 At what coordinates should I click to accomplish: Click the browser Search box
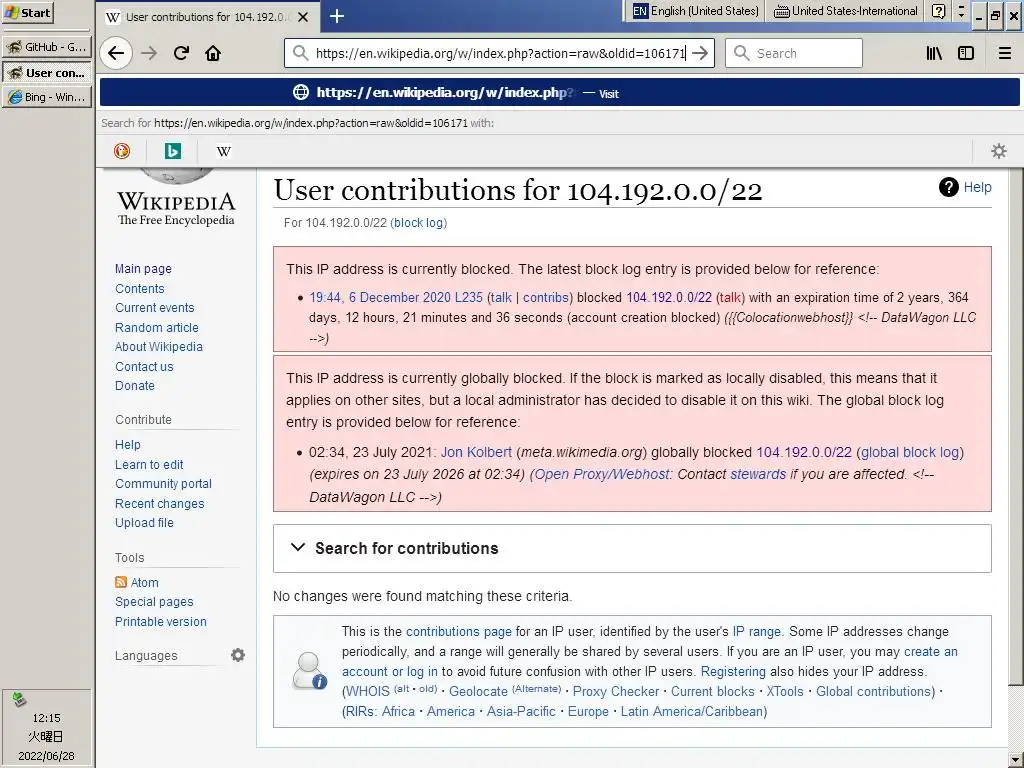(x=793, y=53)
